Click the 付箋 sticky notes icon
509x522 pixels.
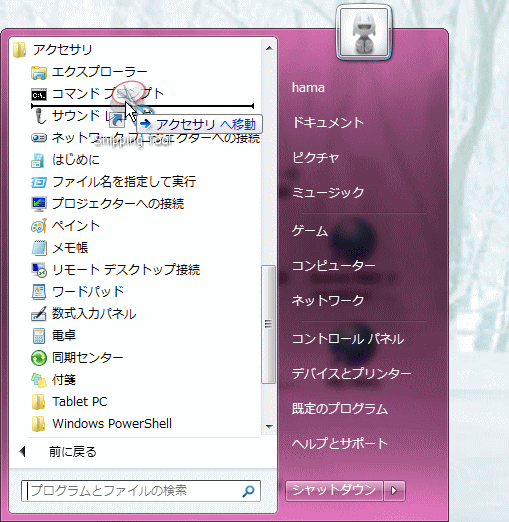coord(39,380)
